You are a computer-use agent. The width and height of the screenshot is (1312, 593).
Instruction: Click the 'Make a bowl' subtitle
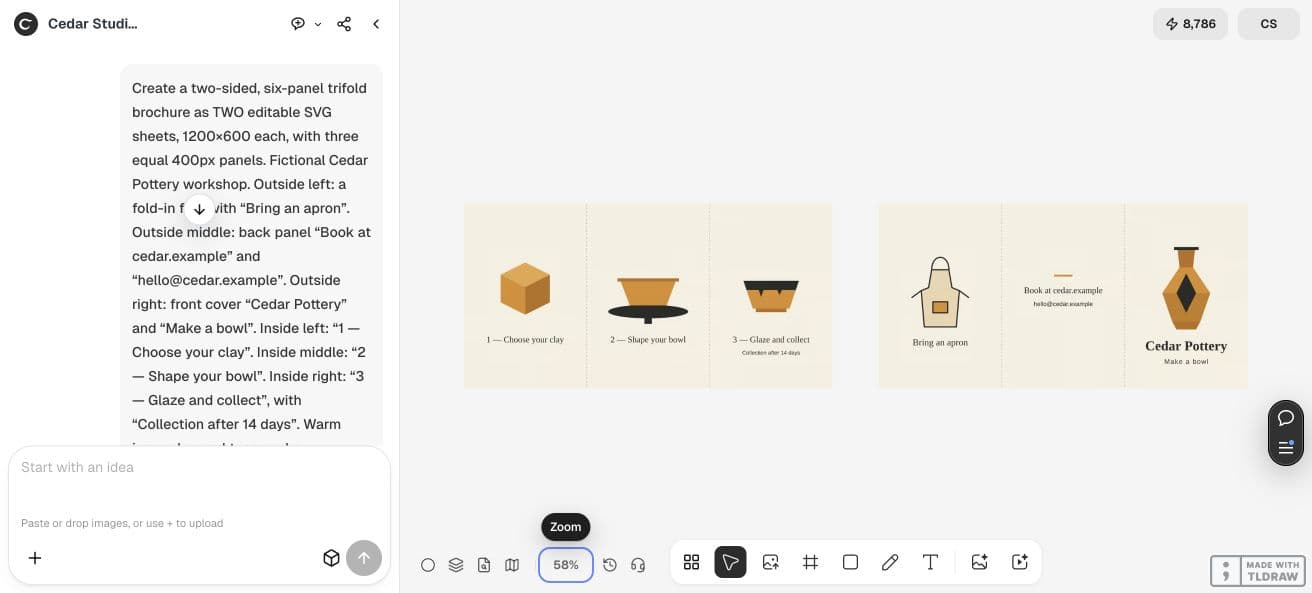pyautogui.click(x=1186, y=362)
